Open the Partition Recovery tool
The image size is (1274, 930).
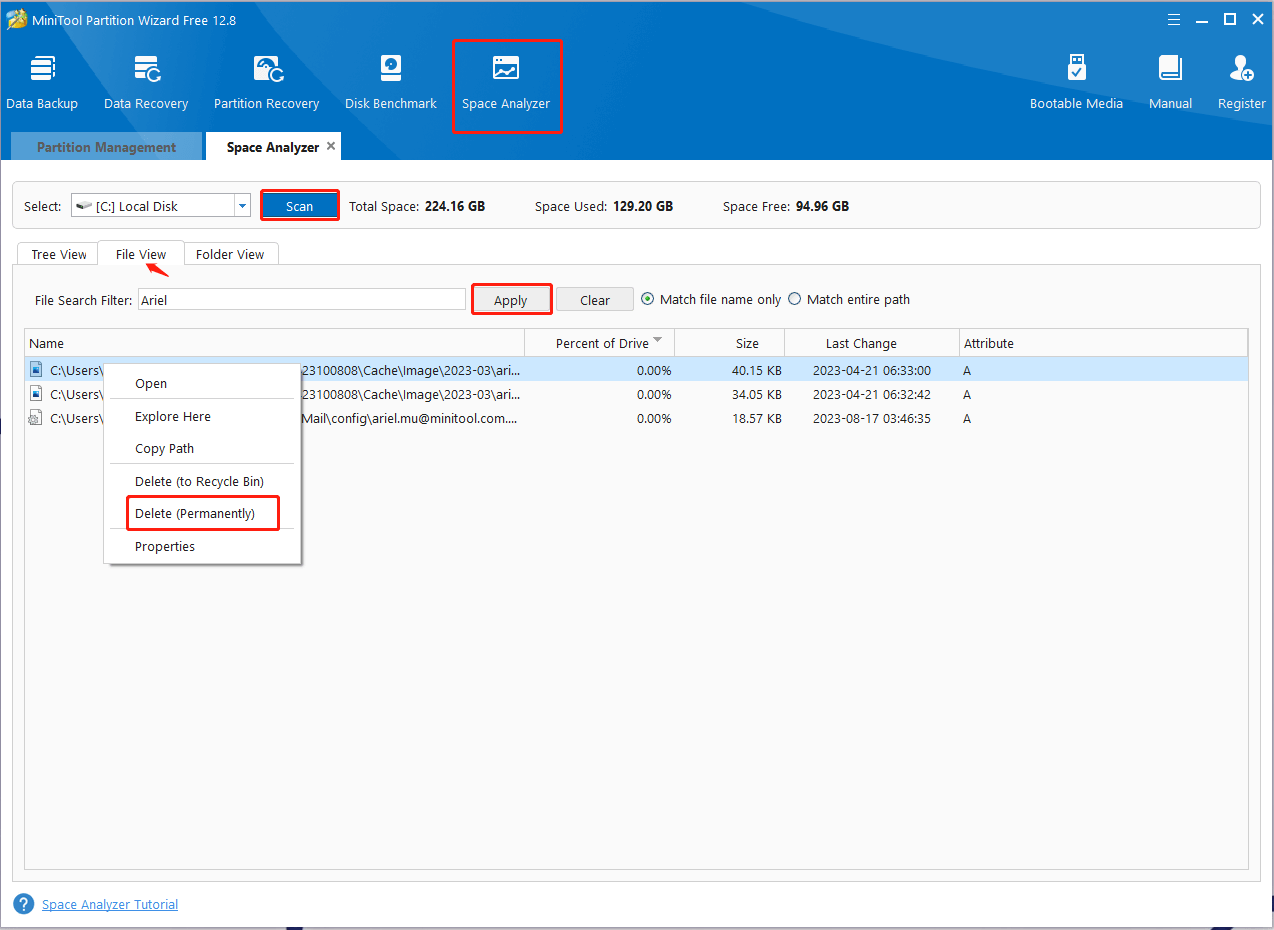click(x=266, y=82)
